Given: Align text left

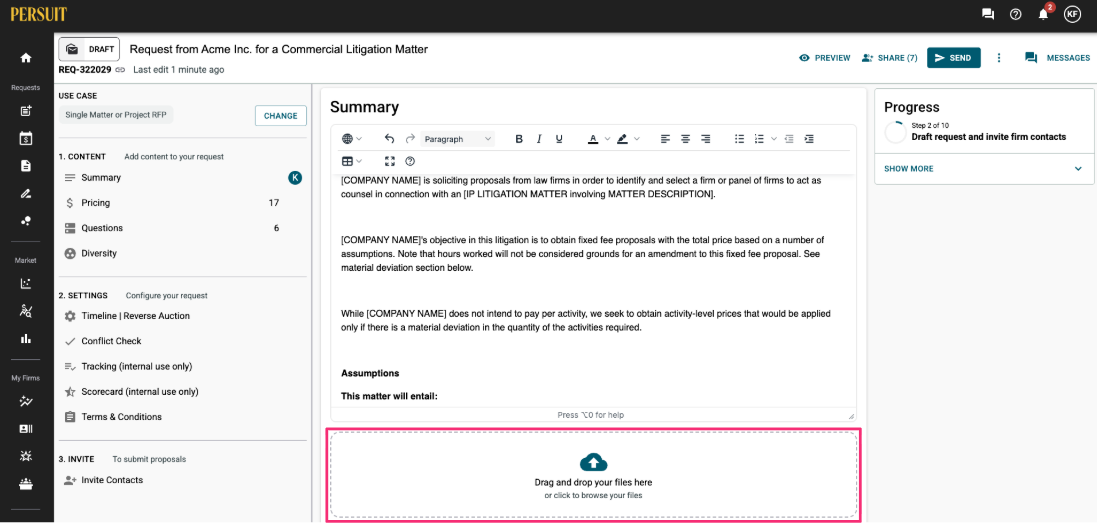Looking at the screenshot, I should tap(665, 139).
